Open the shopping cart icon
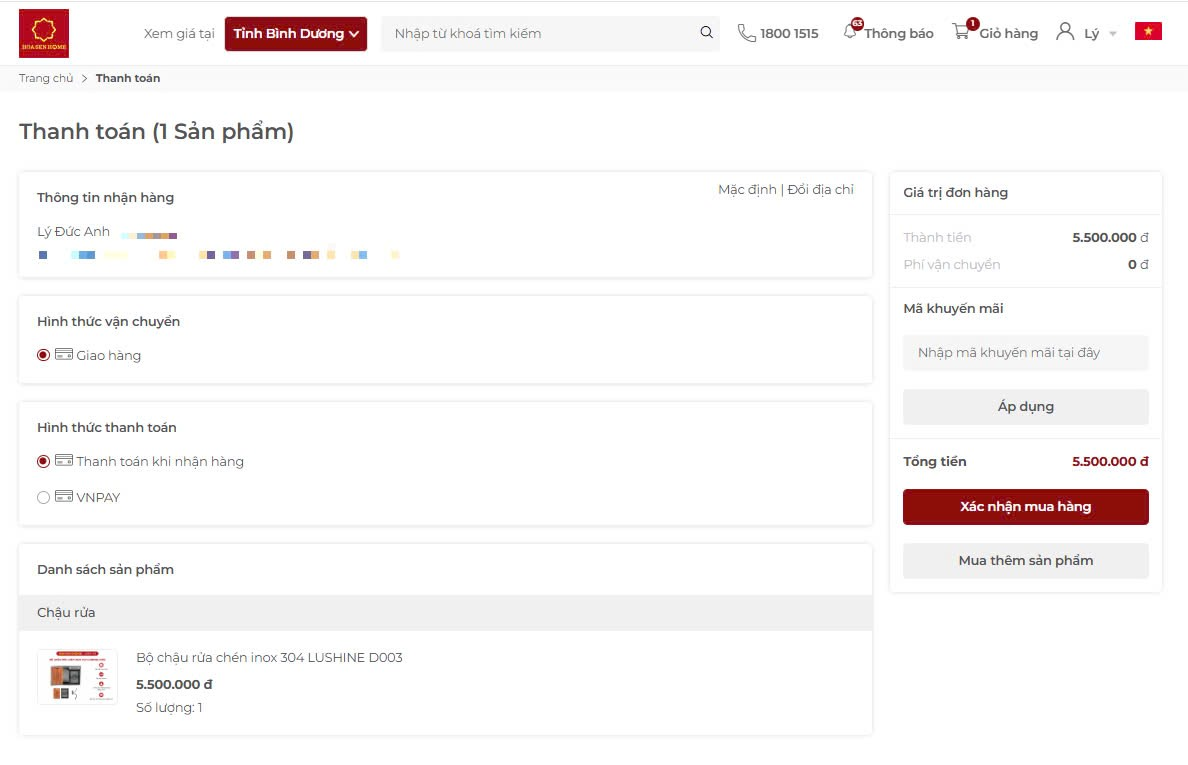Viewport: 1188px width, 765px height. click(961, 32)
